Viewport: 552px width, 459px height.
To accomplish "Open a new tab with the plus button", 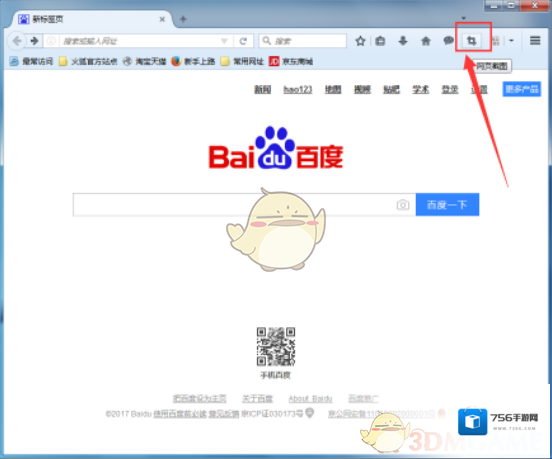I will pos(183,19).
